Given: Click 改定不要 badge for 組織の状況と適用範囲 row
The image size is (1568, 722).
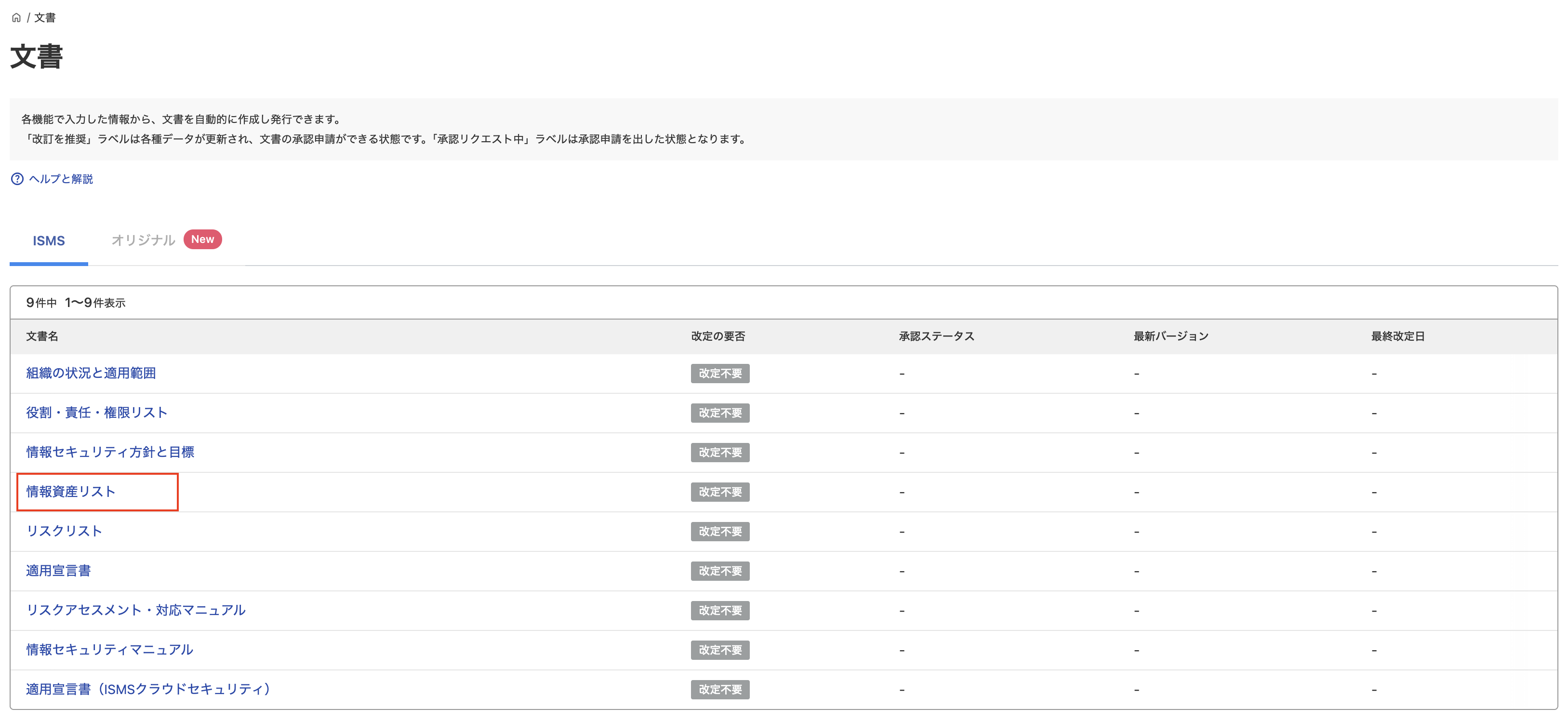Looking at the screenshot, I should pyautogui.click(x=719, y=373).
